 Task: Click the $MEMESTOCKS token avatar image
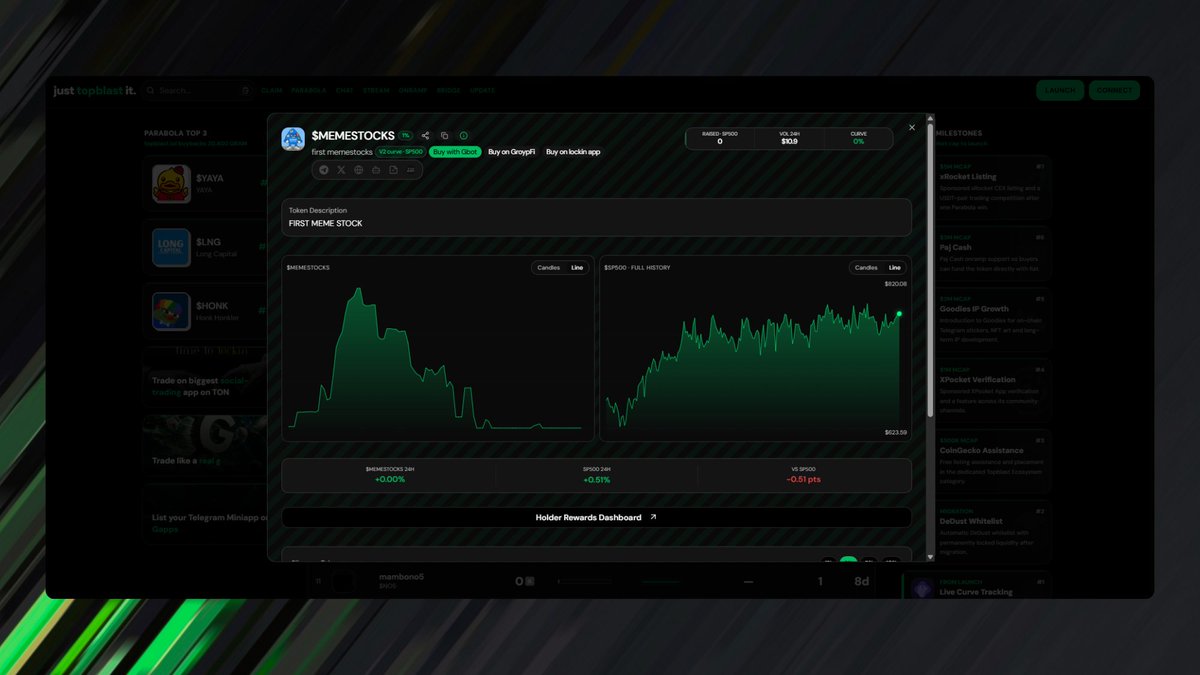click(x=293, y=139)
